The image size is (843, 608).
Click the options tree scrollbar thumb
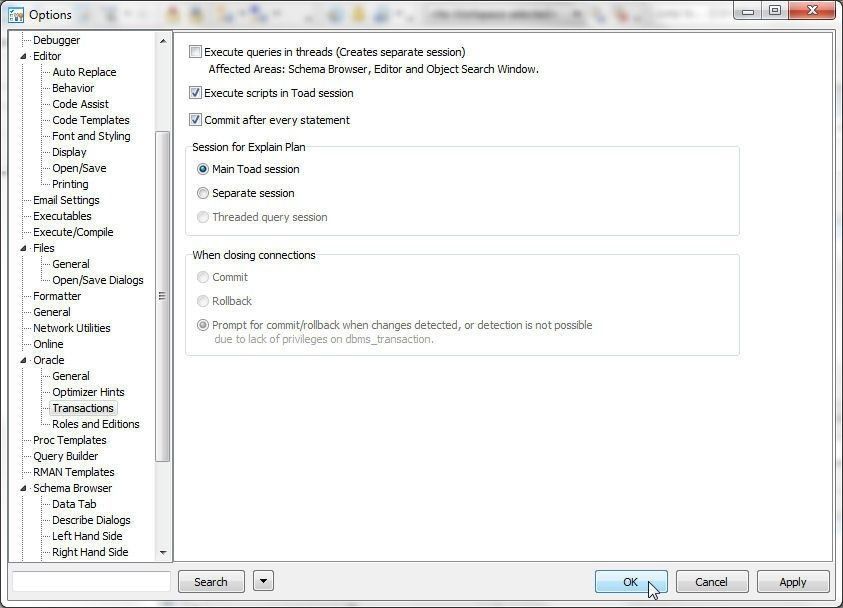coord(162,296)
